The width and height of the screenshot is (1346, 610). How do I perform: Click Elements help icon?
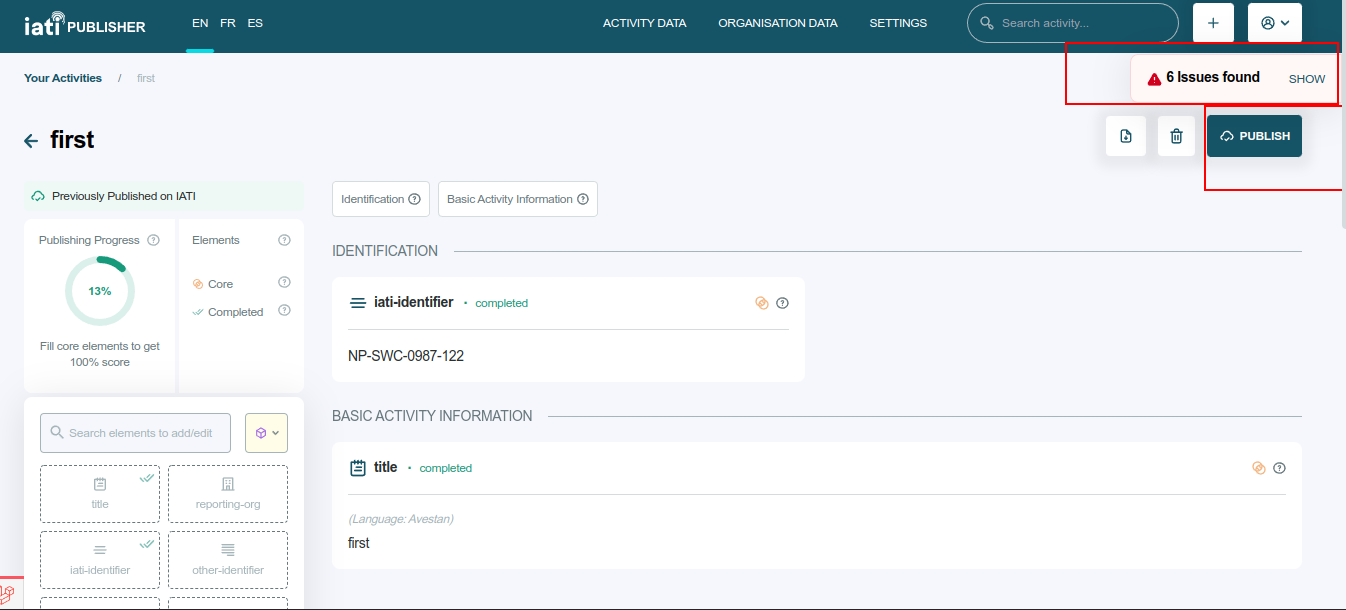284,240
